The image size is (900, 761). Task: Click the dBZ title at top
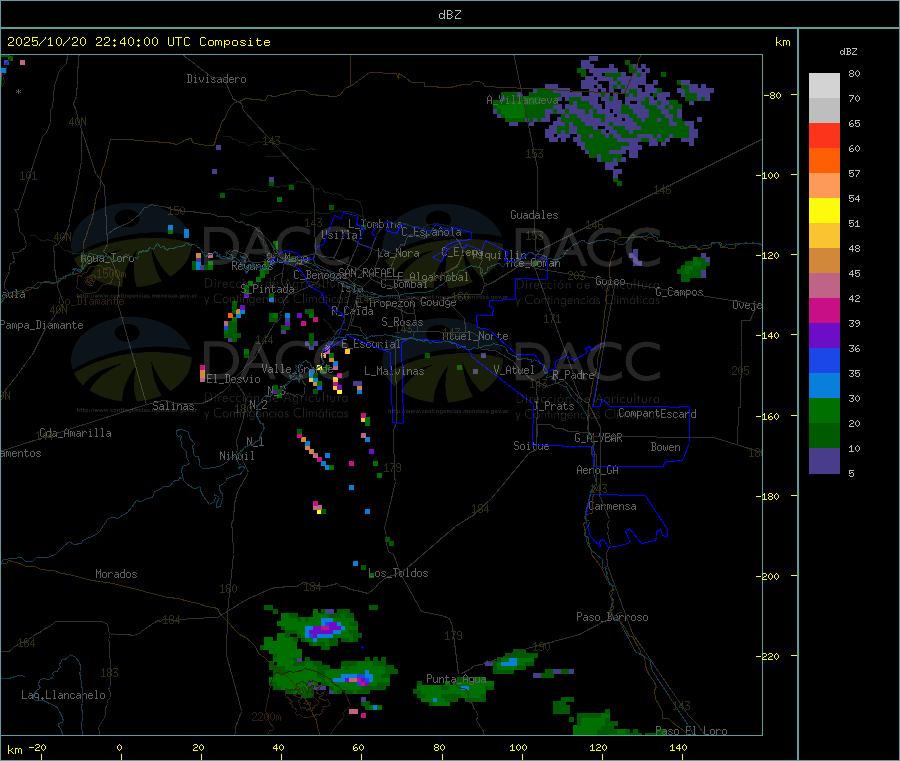tap(449, 15)
